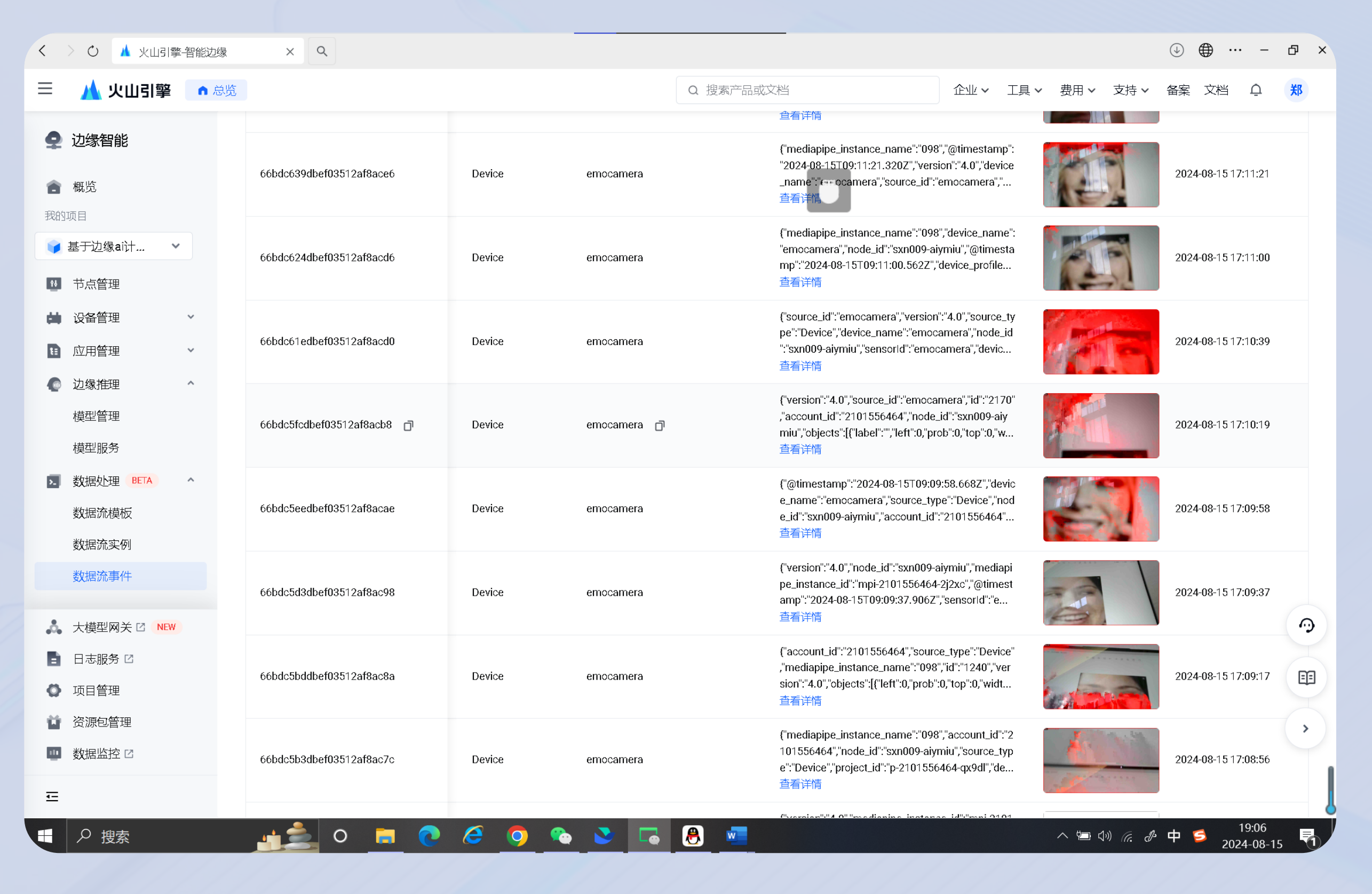Click the browser download icon
The height and width of the screenshot is (894, 1372).
point(1176,50)
